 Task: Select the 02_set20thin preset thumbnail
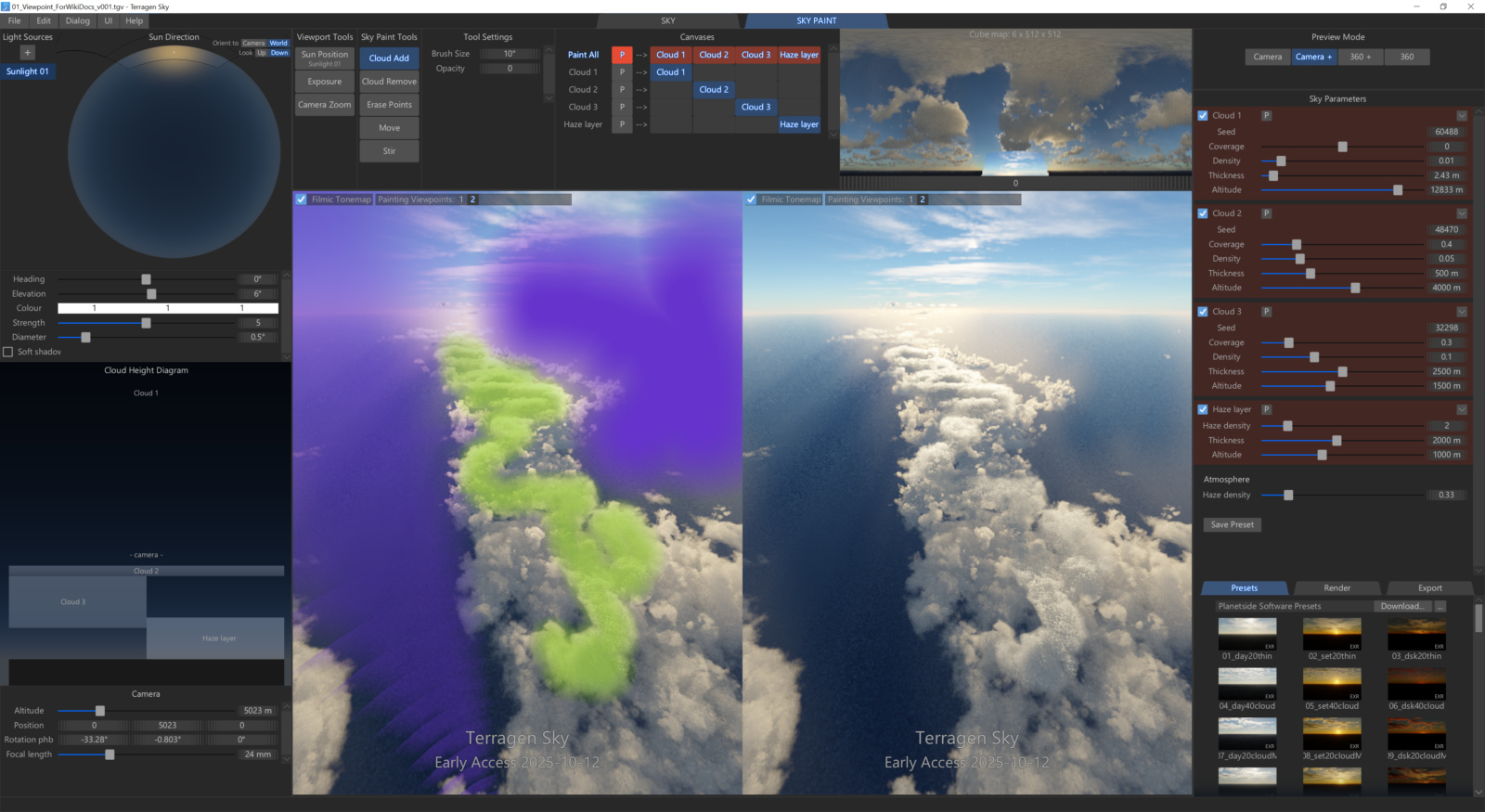1332,636
